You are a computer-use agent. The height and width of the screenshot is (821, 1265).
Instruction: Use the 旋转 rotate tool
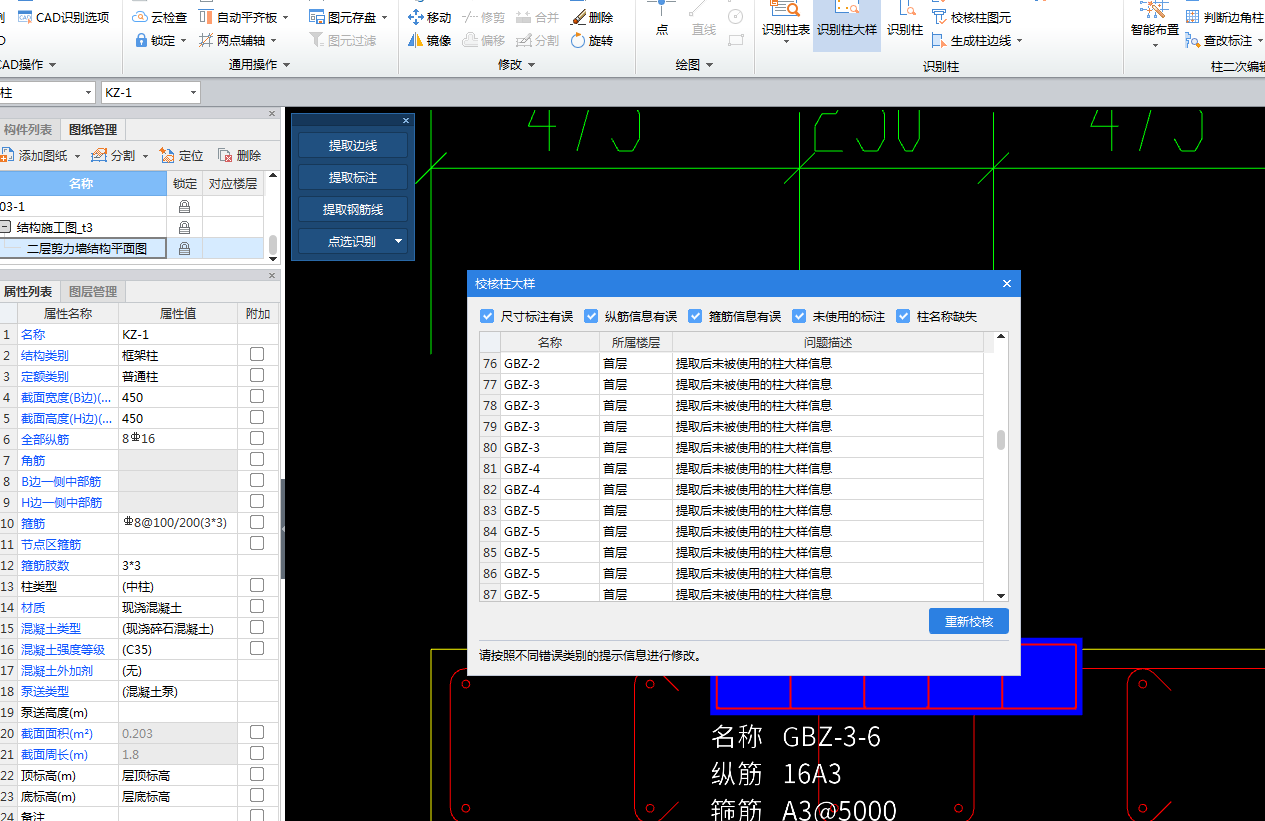pos(592,40)
